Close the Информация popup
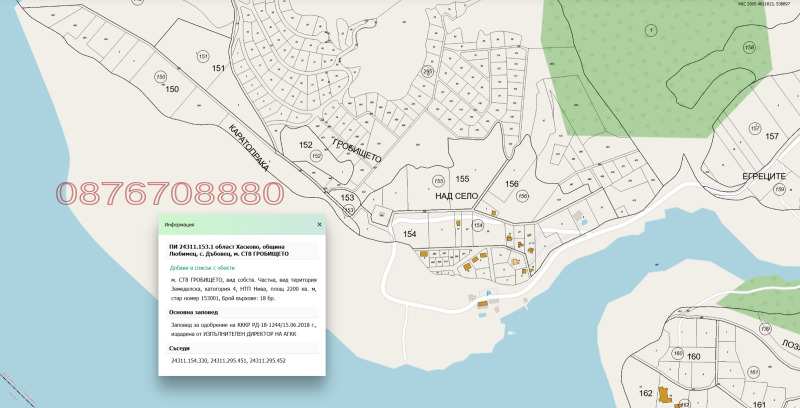 (319, 225)
